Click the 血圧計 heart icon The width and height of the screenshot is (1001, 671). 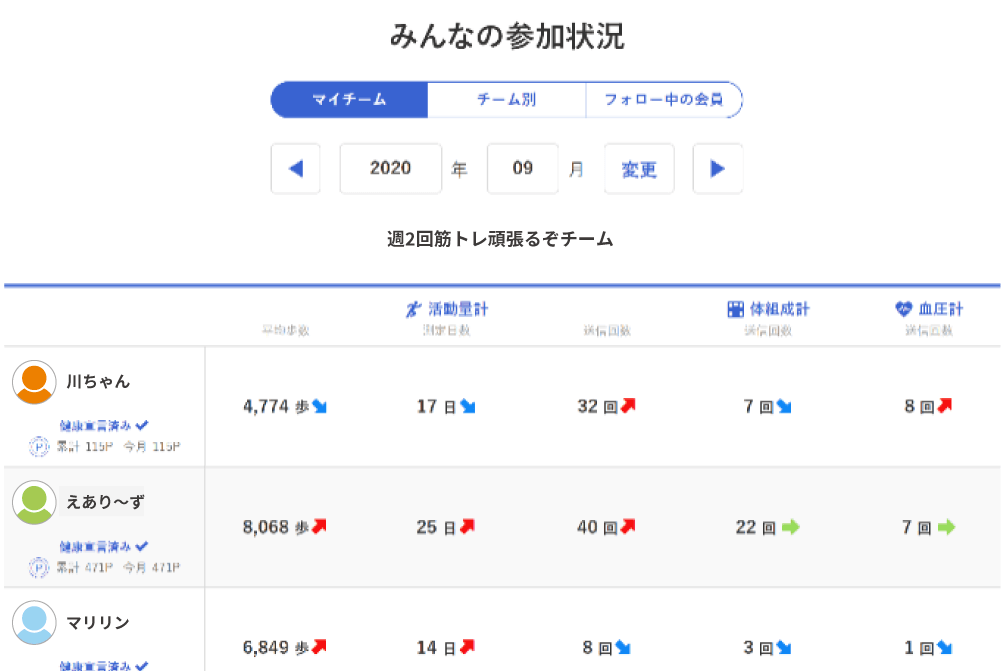(903, 309)
